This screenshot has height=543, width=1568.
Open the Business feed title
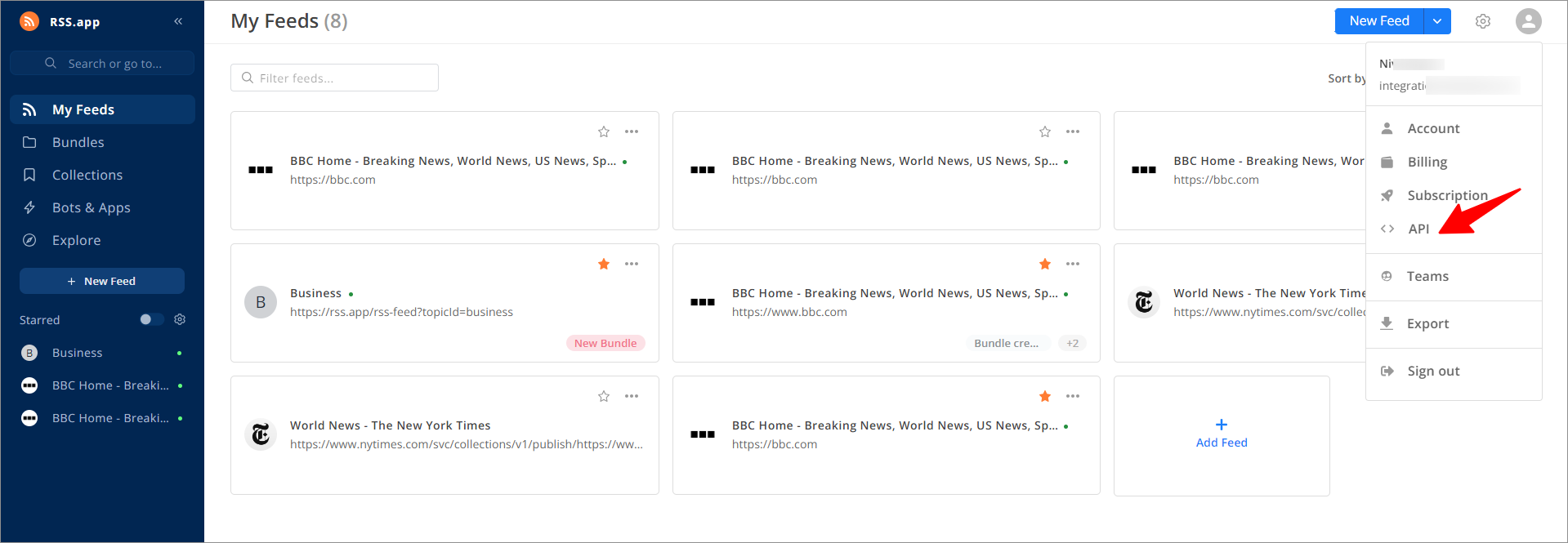pos(315,293)
